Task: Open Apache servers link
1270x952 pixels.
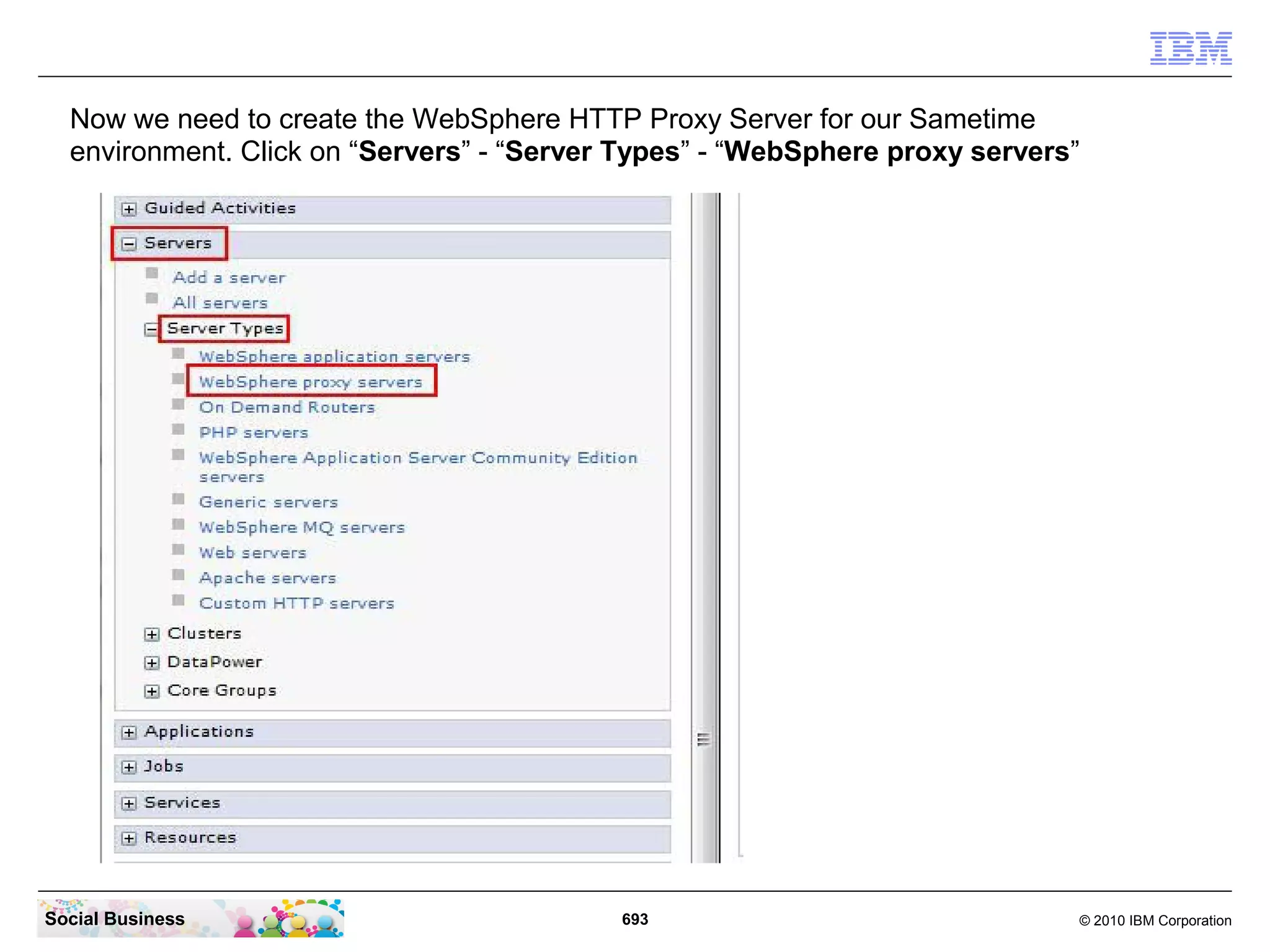Action: pos(268,578)
